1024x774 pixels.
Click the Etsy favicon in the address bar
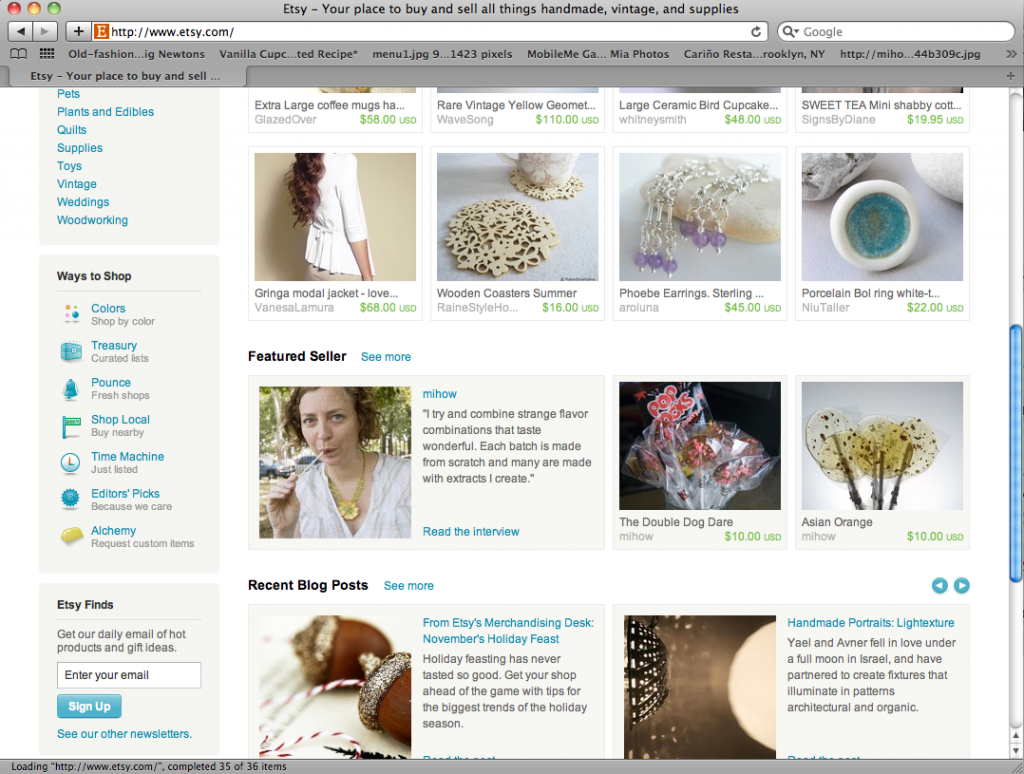[101, 31]
